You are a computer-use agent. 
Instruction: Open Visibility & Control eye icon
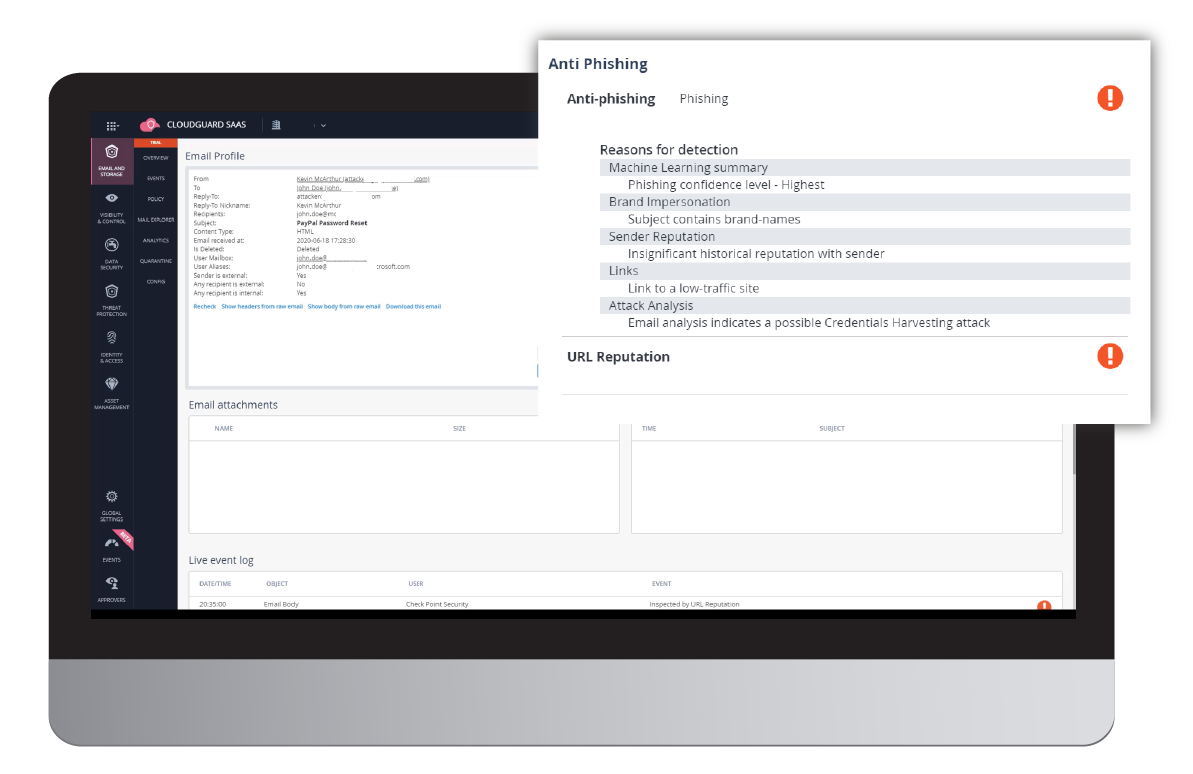[112, 198]
